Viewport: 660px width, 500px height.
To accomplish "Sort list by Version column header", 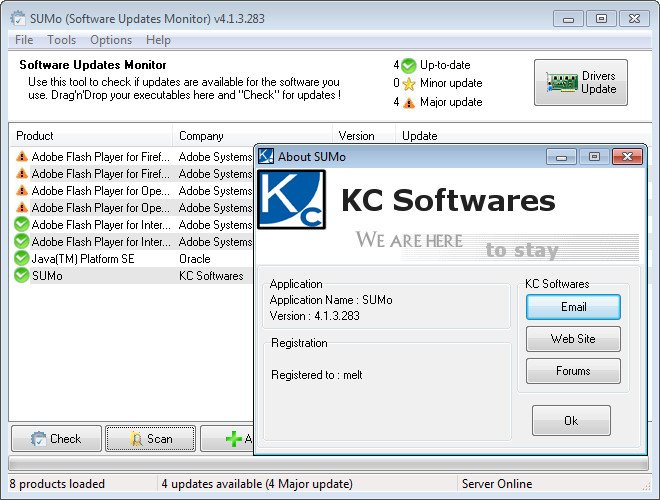I will click(x=364, y=136).
